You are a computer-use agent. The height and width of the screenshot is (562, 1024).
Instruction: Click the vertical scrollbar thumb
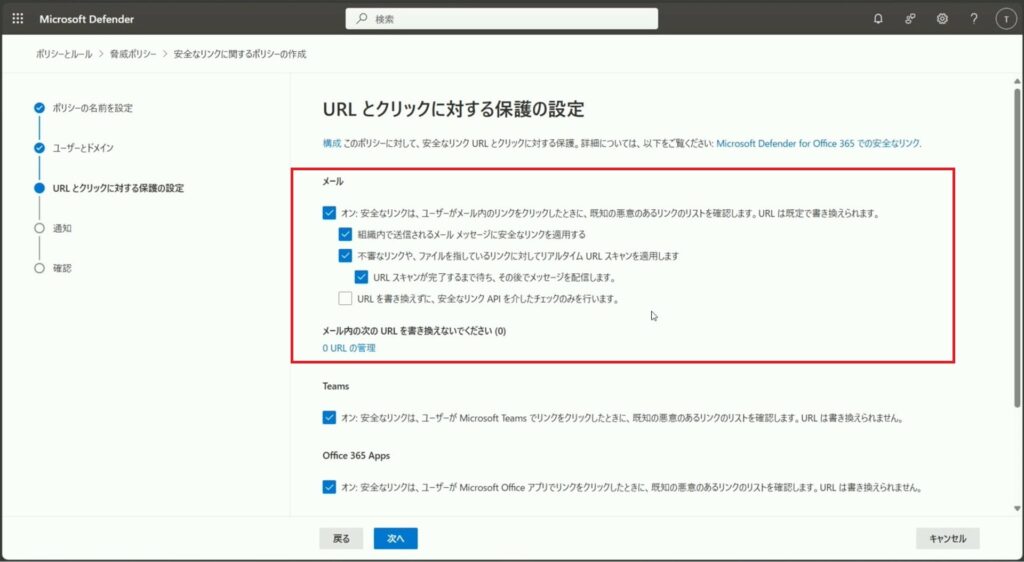point(1017,248)
